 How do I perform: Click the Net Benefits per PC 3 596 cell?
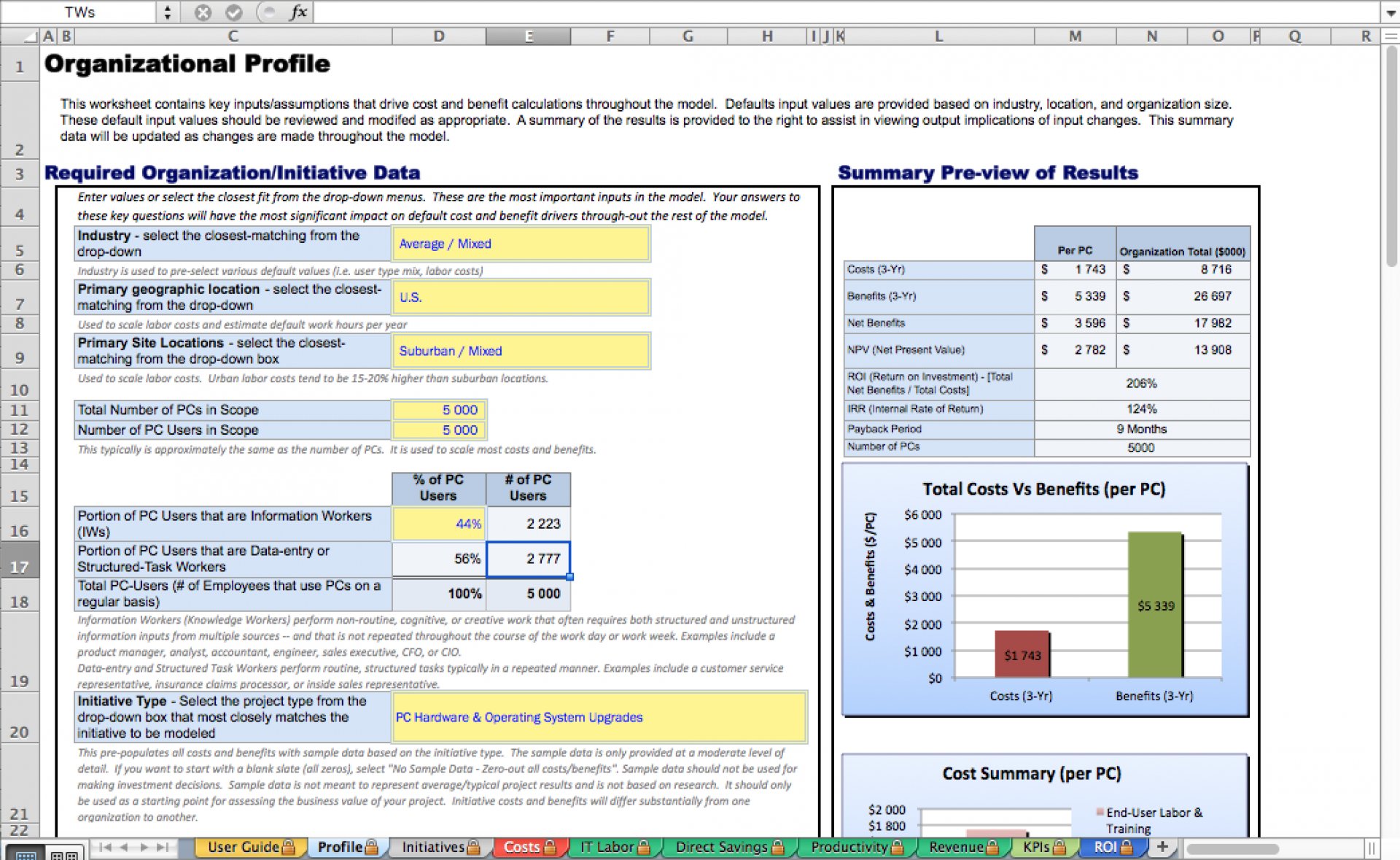pyautogui.click(x=1076, y=323)
